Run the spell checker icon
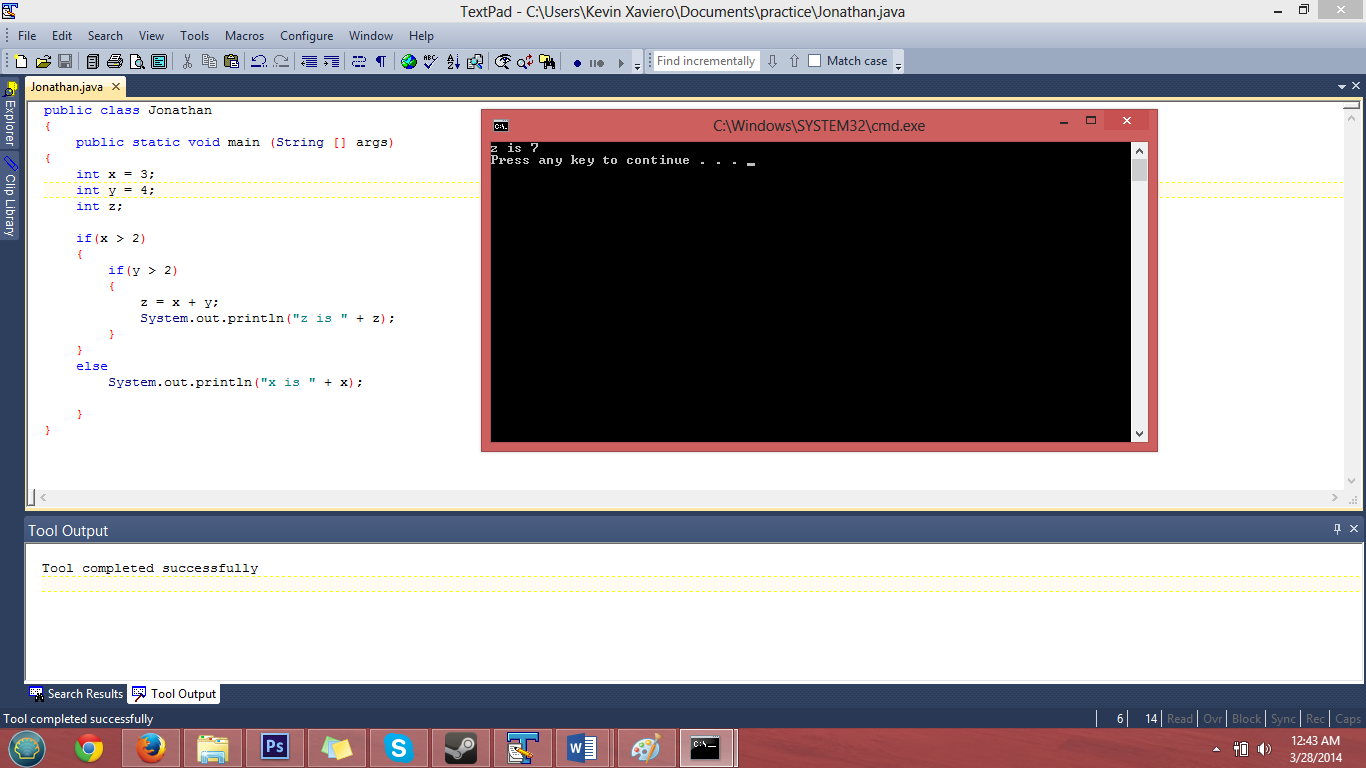Screen dimensions: 1366x768 pos(431,61)
